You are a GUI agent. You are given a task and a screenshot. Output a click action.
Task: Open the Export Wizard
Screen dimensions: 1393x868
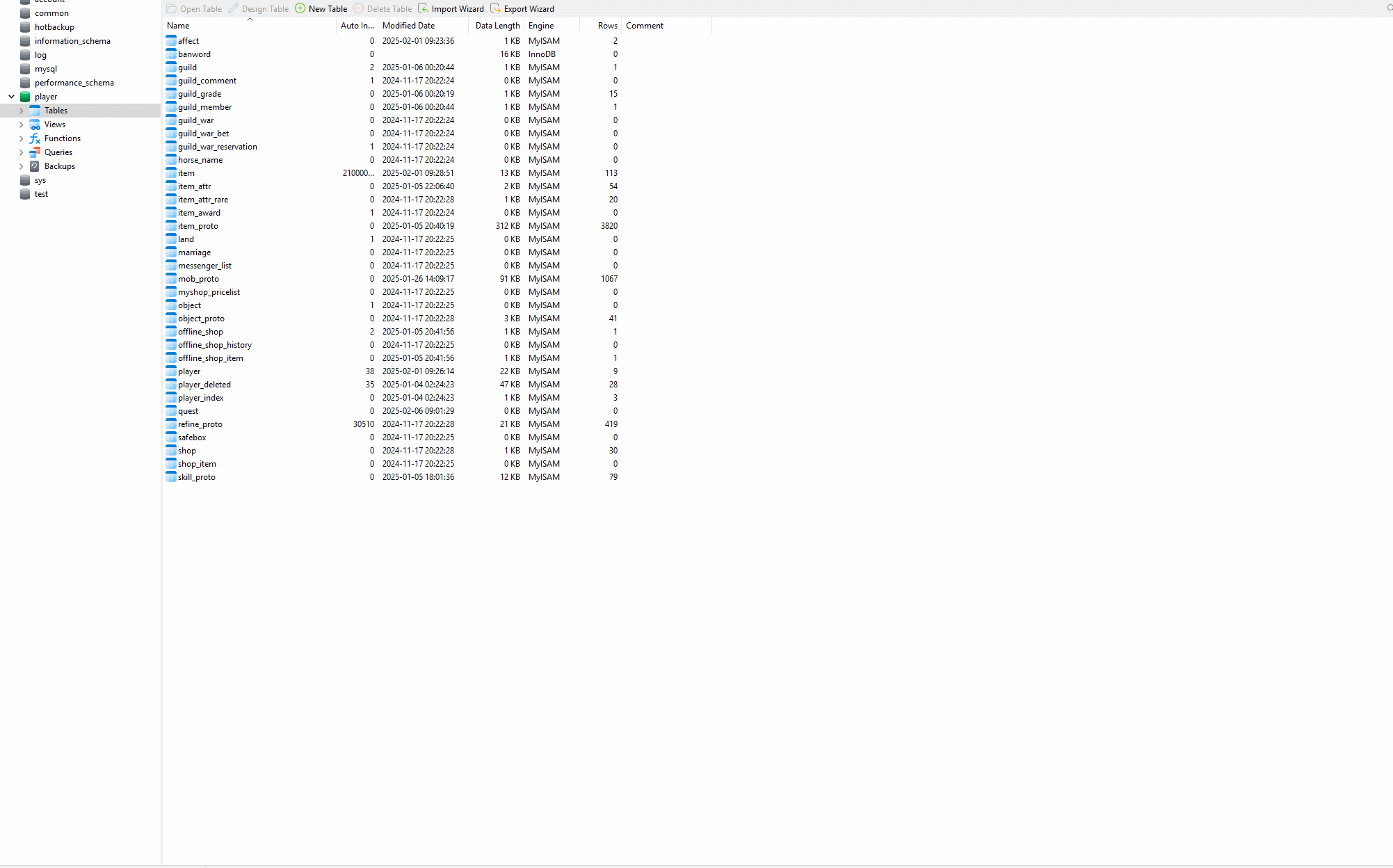(496, 8)
